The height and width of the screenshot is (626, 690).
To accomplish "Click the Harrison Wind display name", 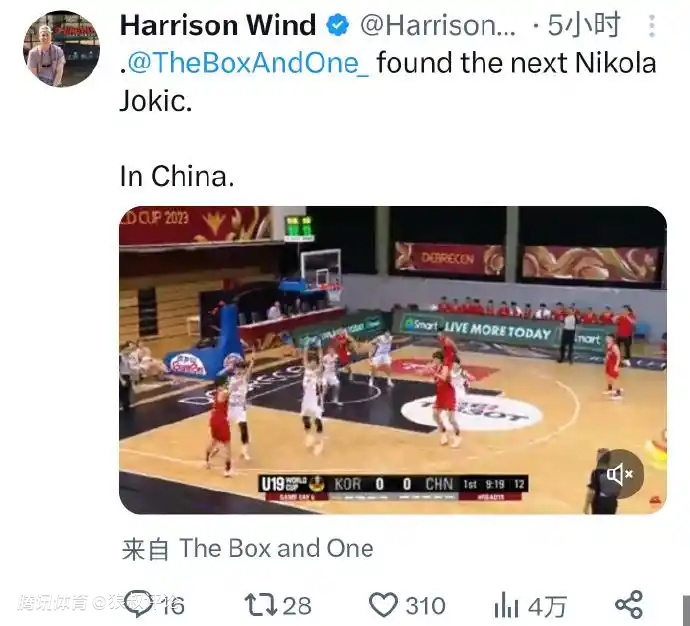I will [x=218, y=25].
